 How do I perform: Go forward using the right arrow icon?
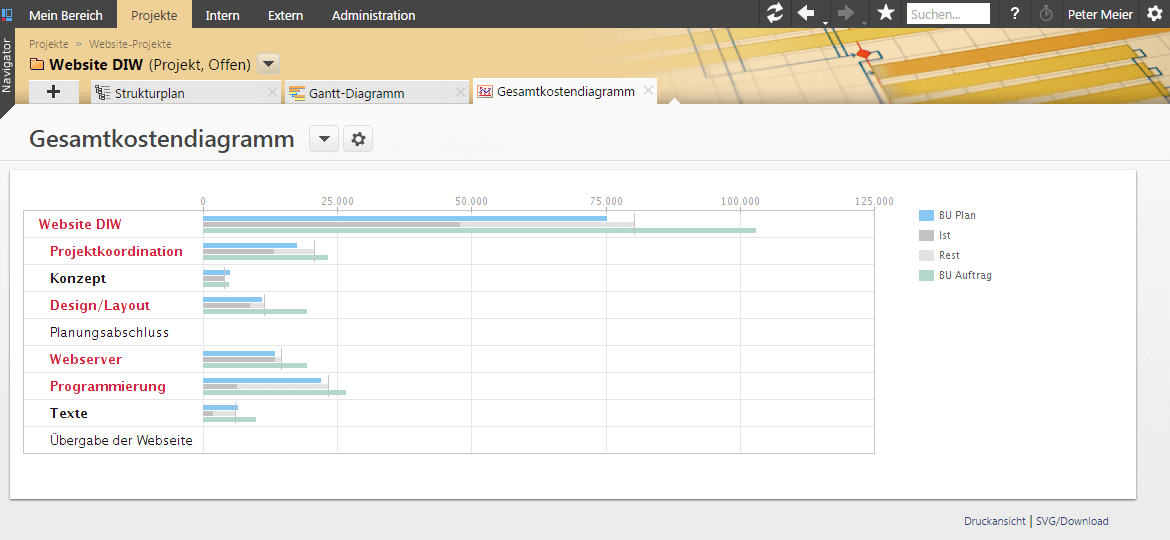click(845, 13)
